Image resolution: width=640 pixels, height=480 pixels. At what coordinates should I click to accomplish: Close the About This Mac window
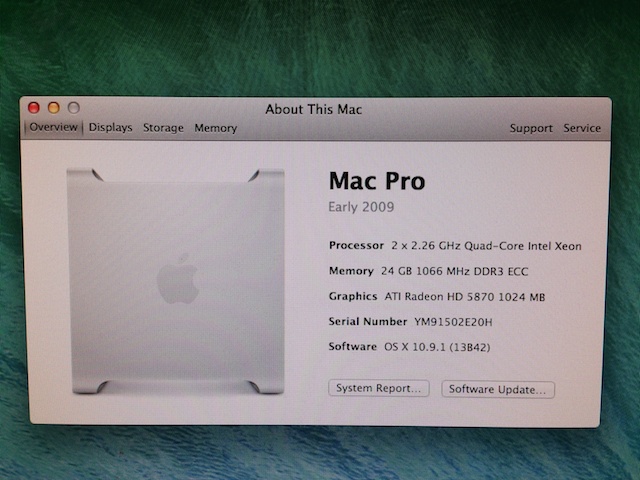click(33, 108)
